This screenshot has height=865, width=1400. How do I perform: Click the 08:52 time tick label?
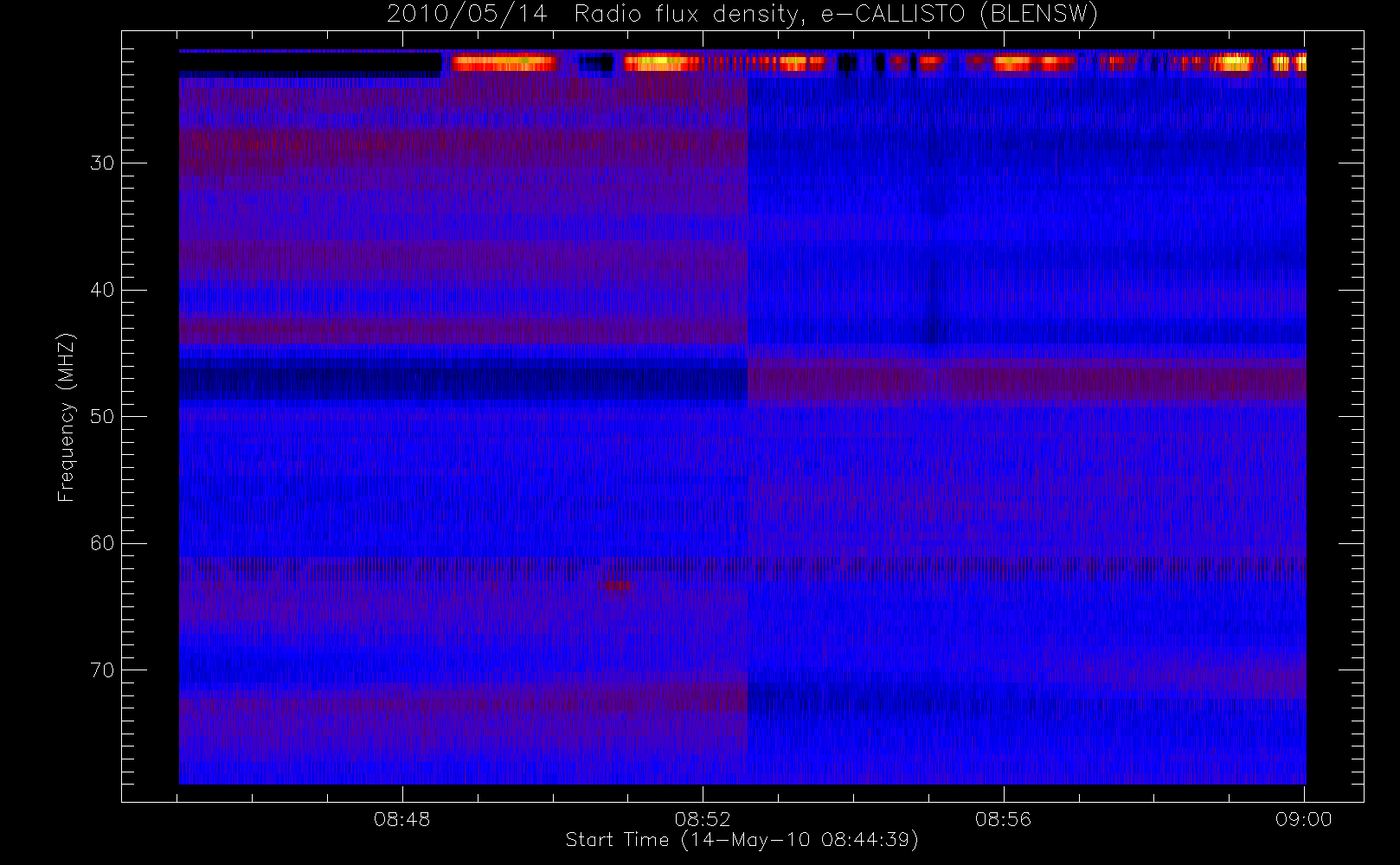703,818
